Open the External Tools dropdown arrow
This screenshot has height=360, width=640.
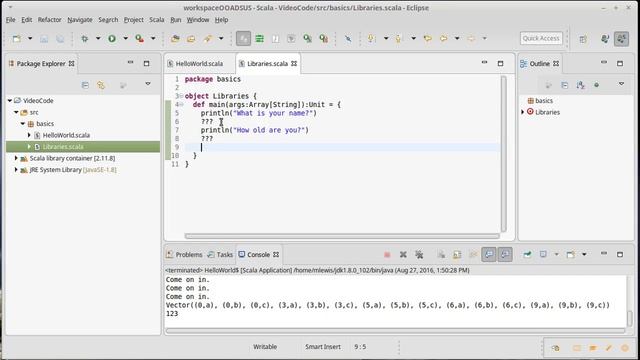tap(153, 38)
